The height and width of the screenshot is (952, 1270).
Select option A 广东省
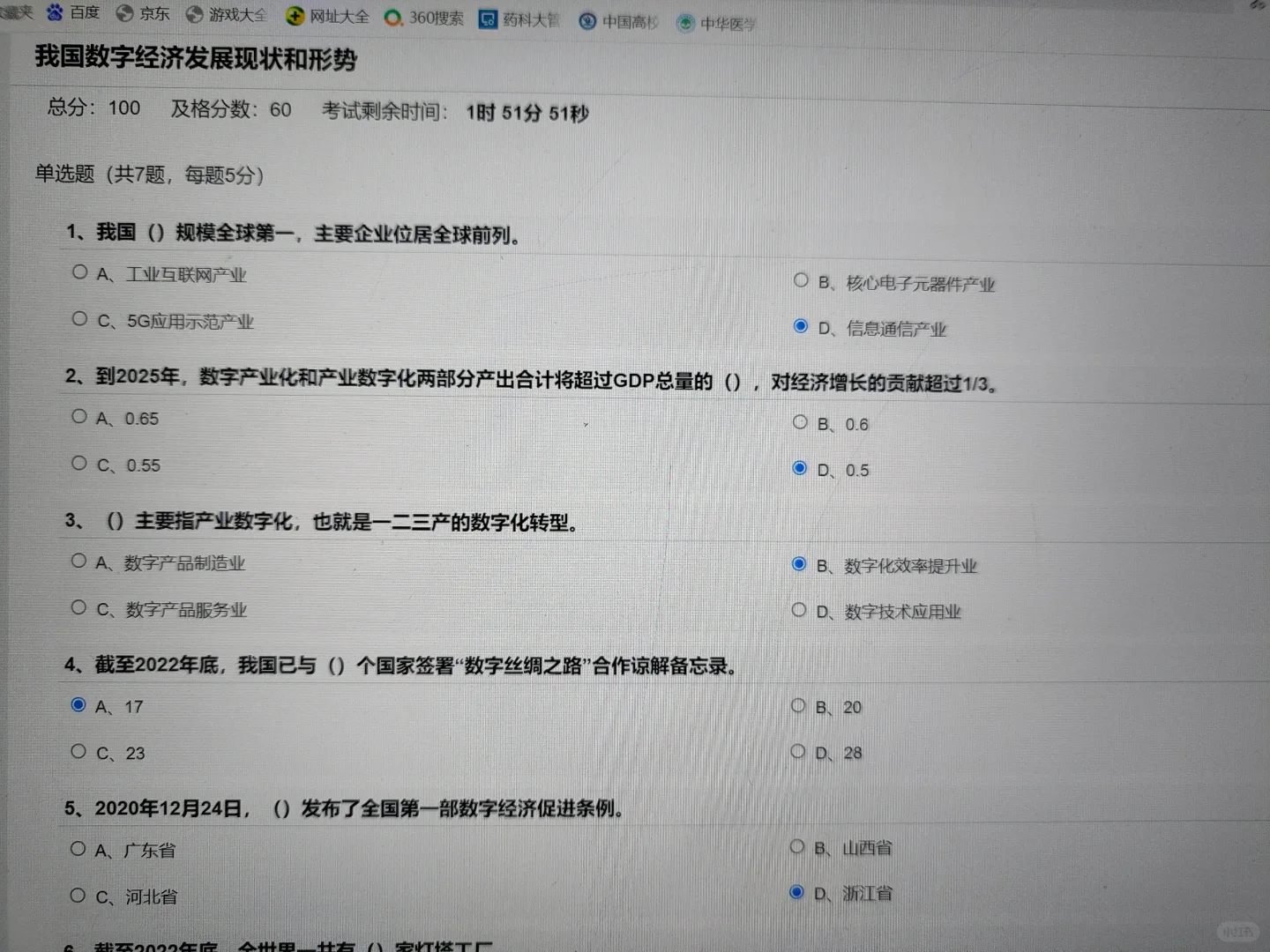78,848
